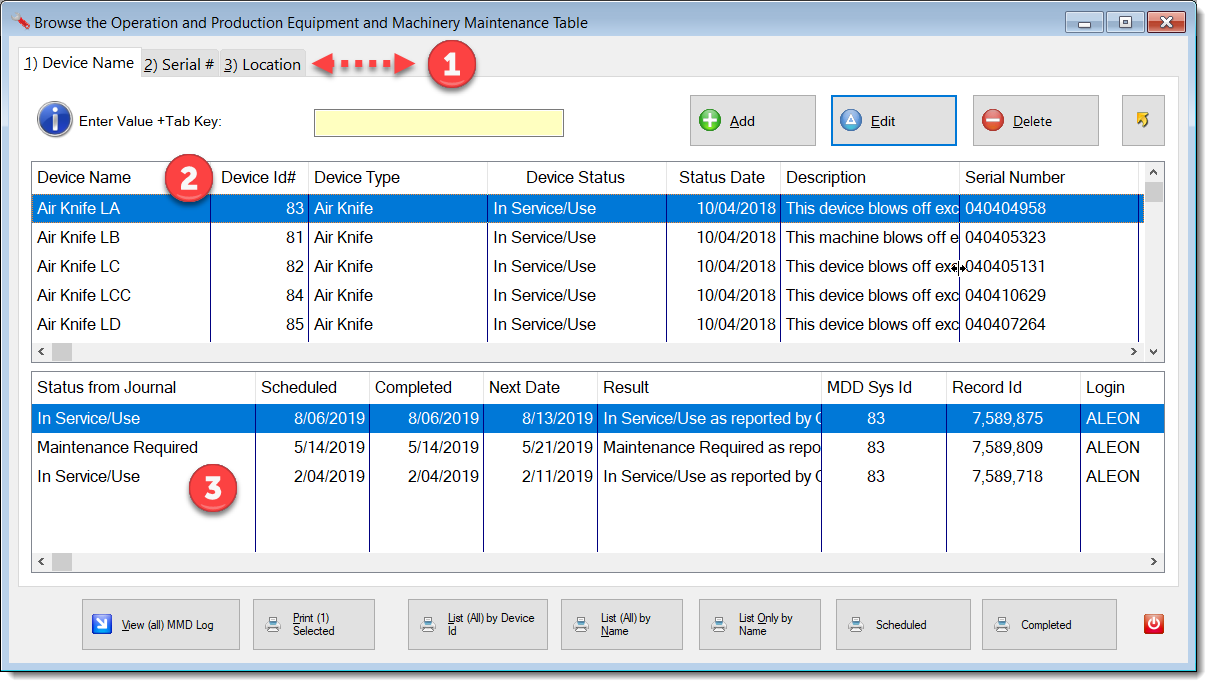The image size is (1212, 687).
Task: Switch to the Serial # tab
Action: 179,65
